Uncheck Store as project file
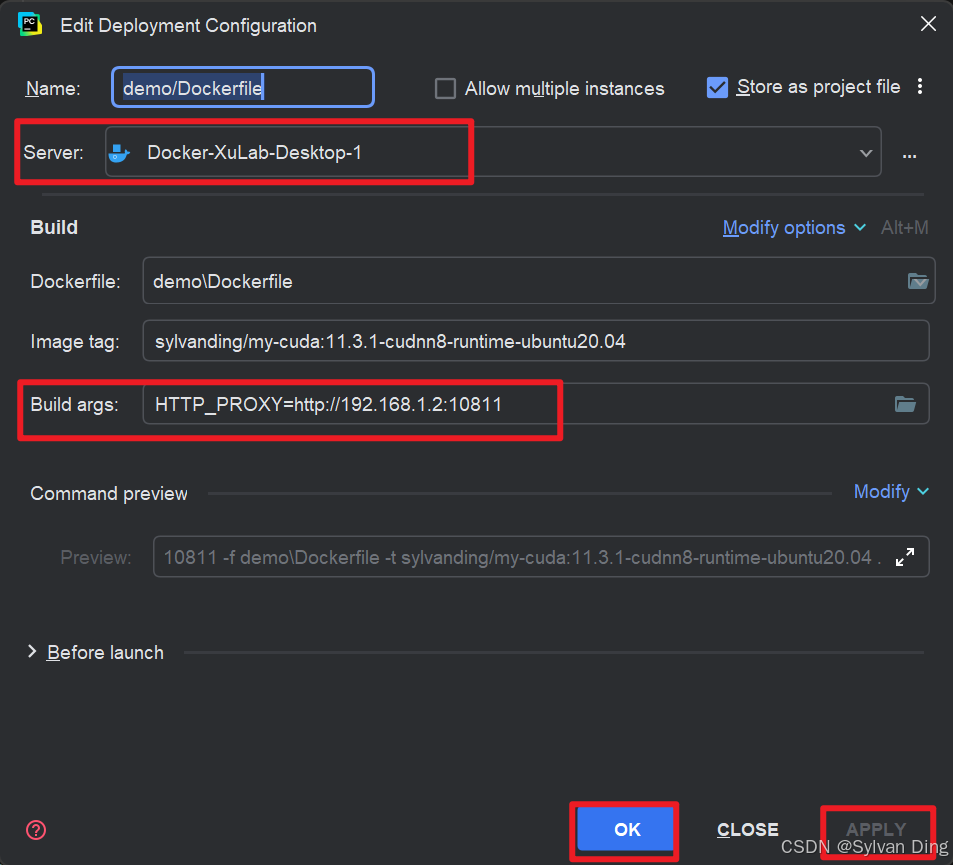Viewport: 953px width, 865px height. [x=717, y=88]
